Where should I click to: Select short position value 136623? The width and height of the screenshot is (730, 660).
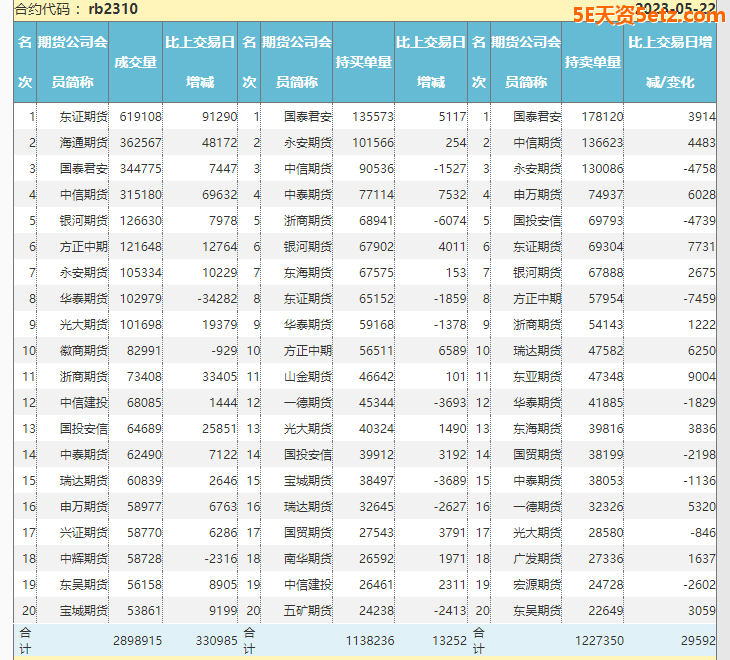click(602, 143)
